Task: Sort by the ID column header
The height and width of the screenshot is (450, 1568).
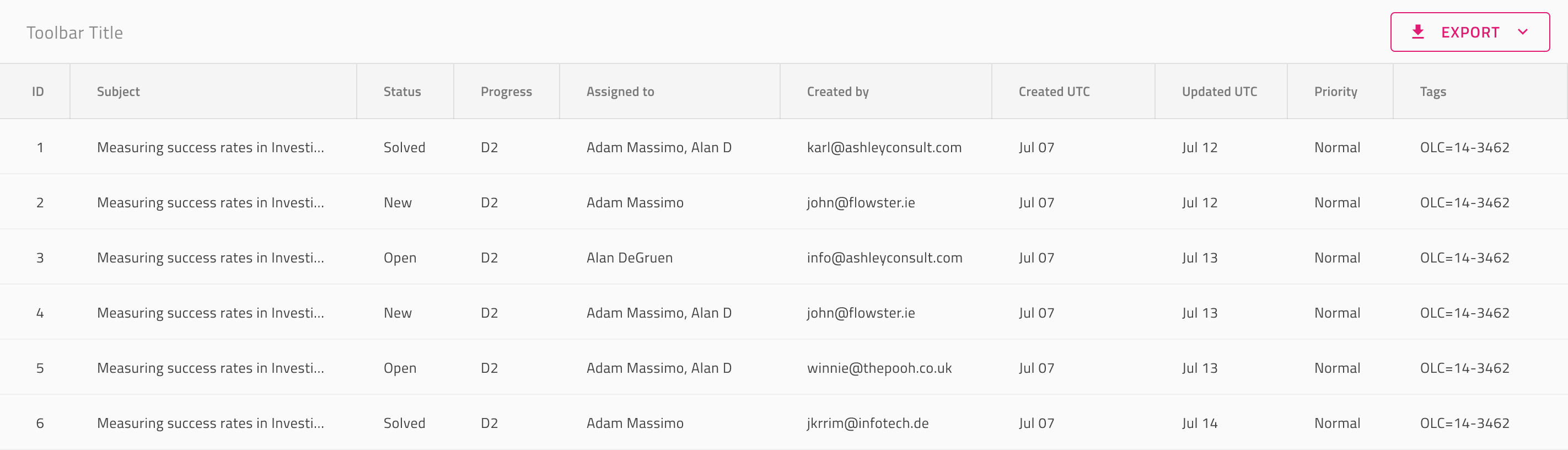Action: (37, 92)
